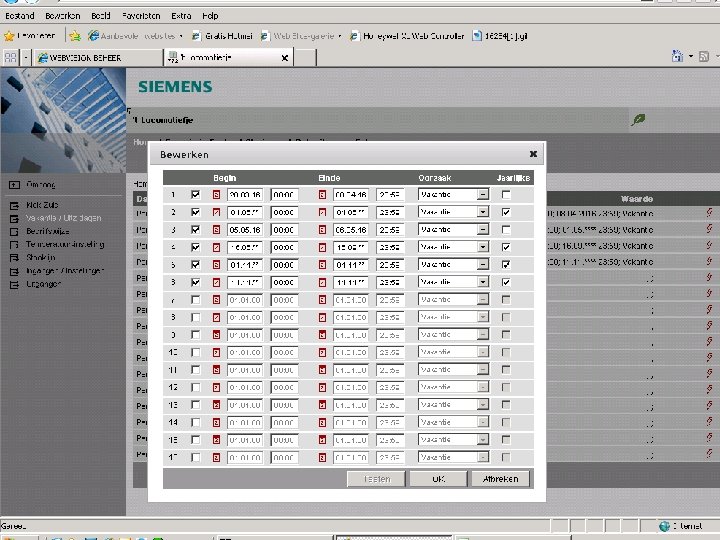Open the tab list dropdown arrow beside quick tabs

click(26, 58)
